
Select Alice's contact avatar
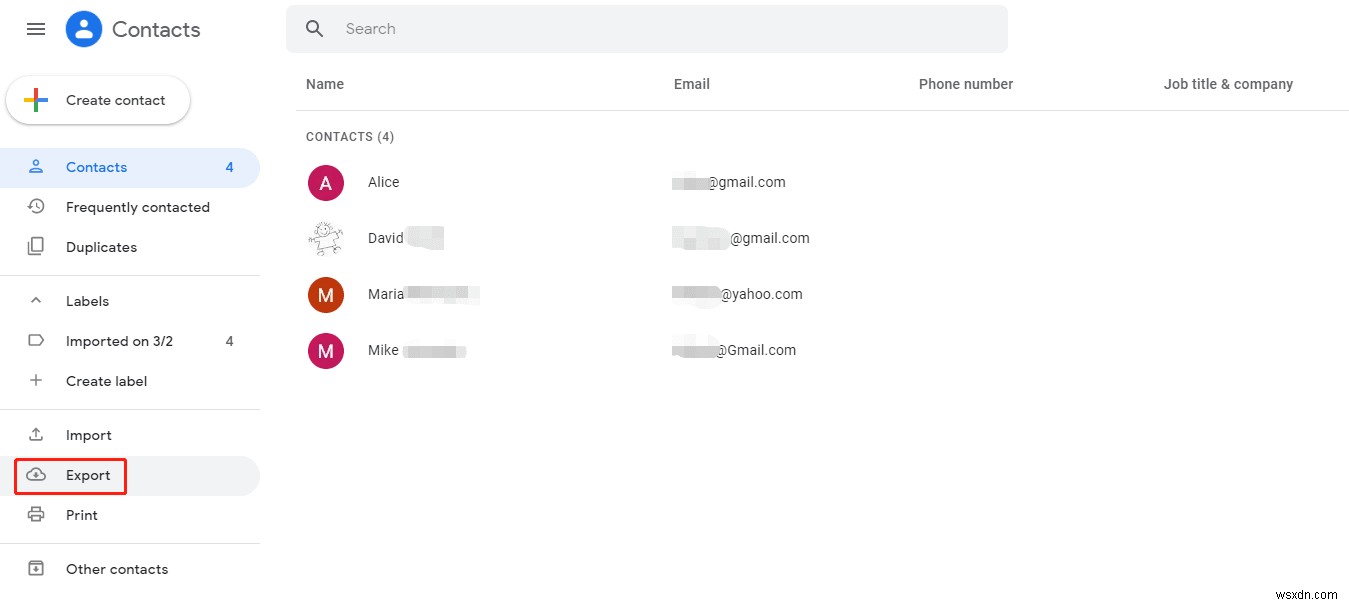click(x=326, y=182)
